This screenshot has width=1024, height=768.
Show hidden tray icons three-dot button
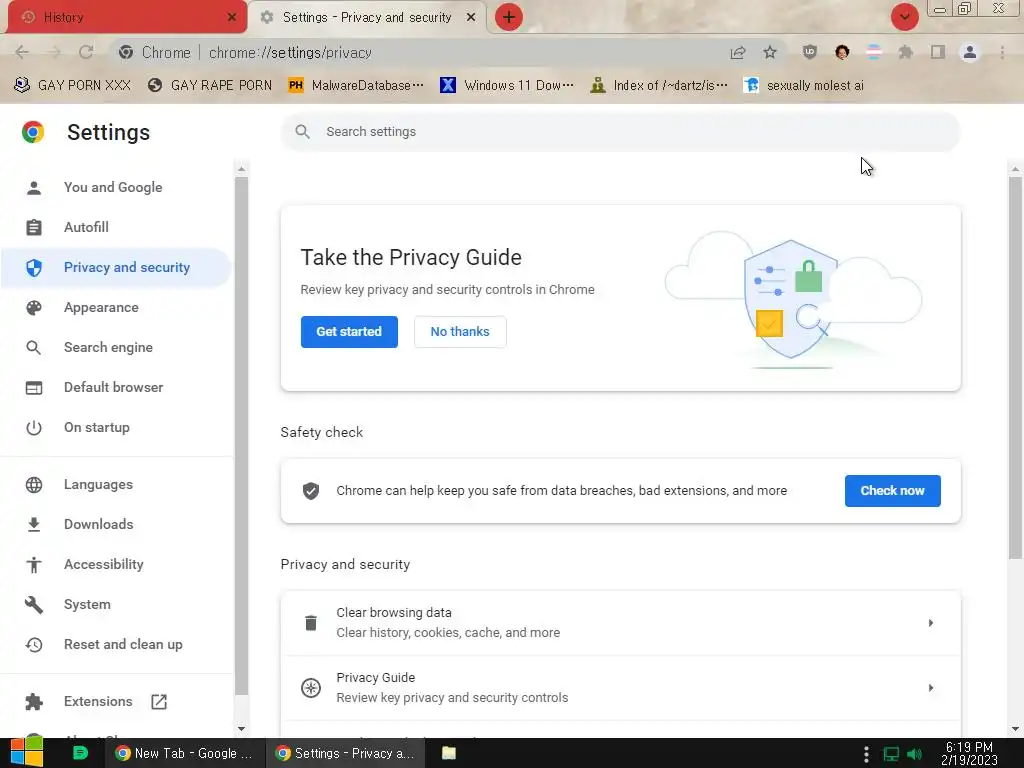click(866, 754)
